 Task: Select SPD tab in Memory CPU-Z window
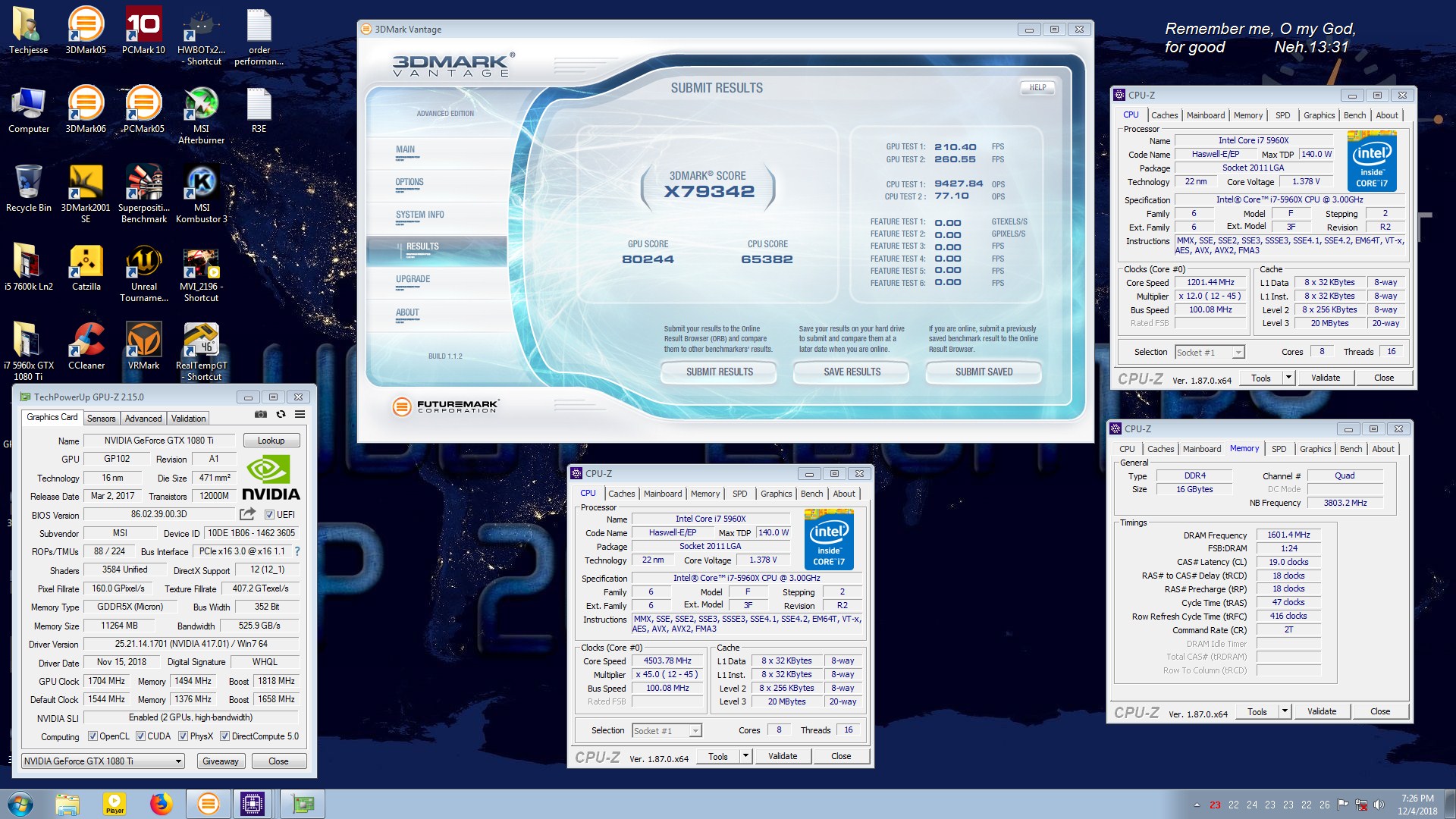1279,449
